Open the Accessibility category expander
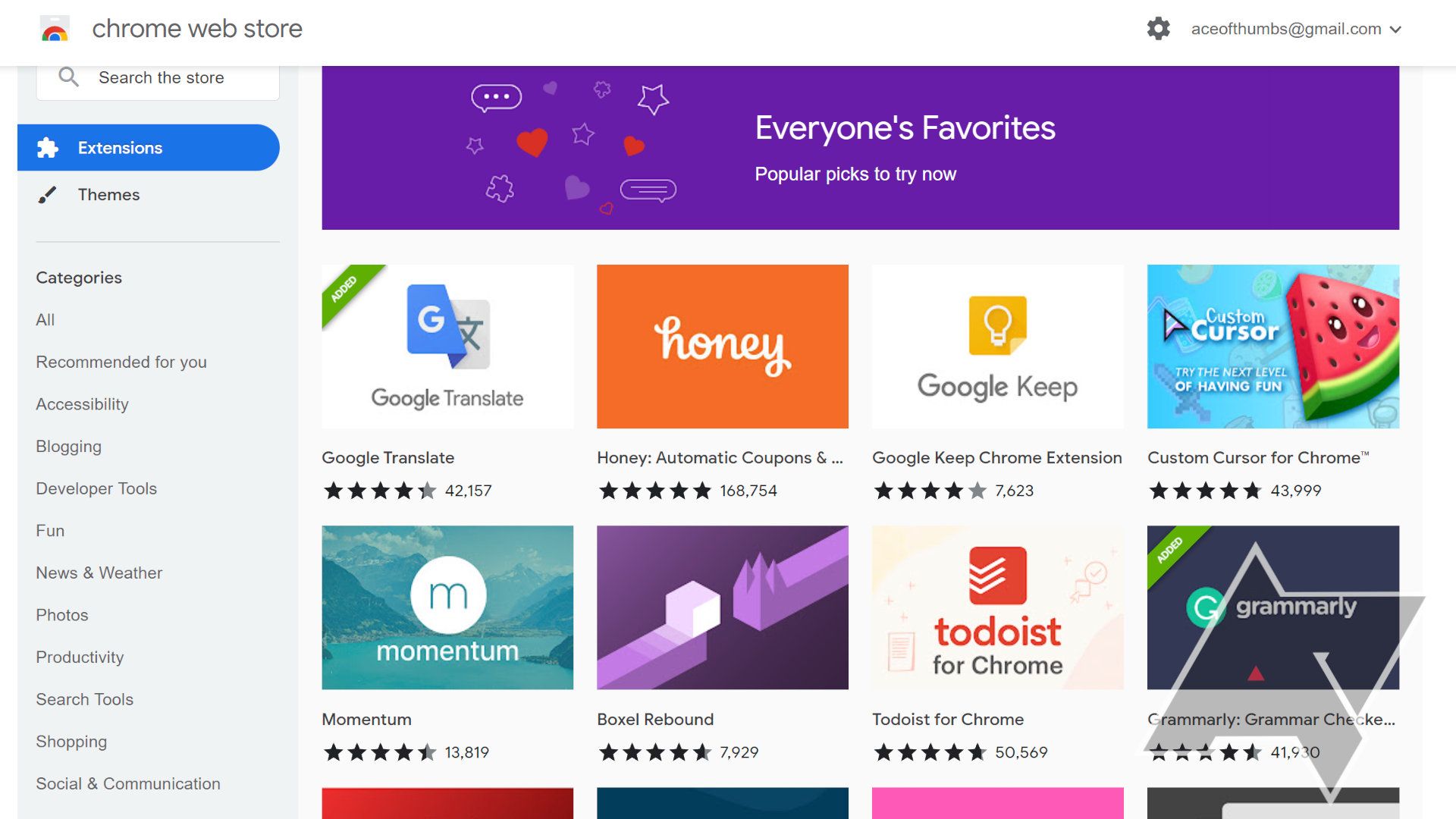Image resolution: width=1456 pixels, height=819 pixels. point(82,404)
